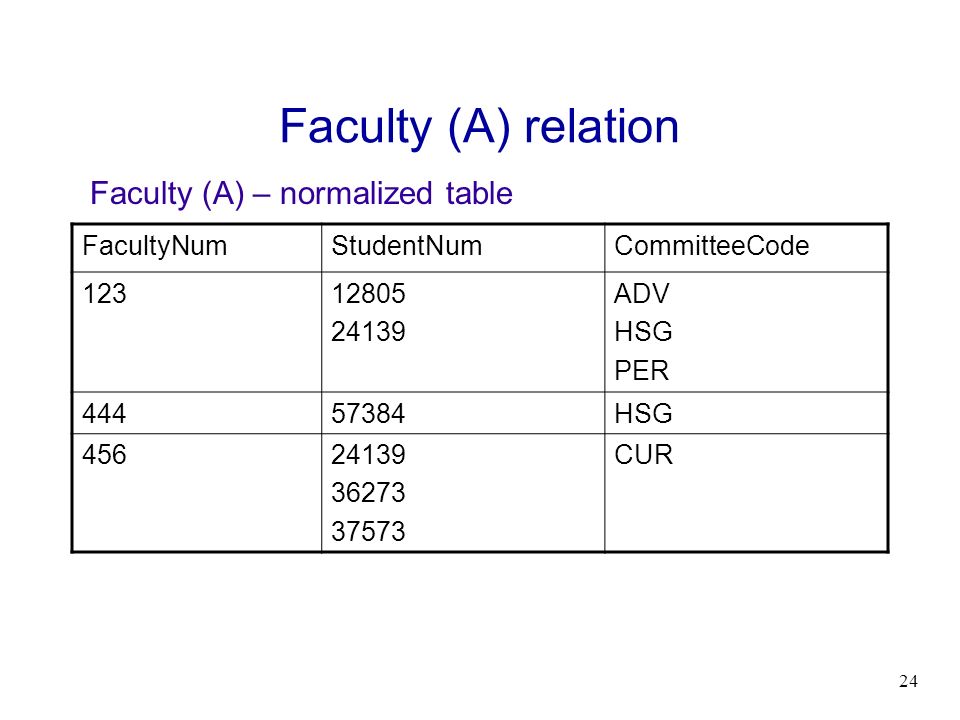Click the faculty number 444 cell

pos(104,414)
